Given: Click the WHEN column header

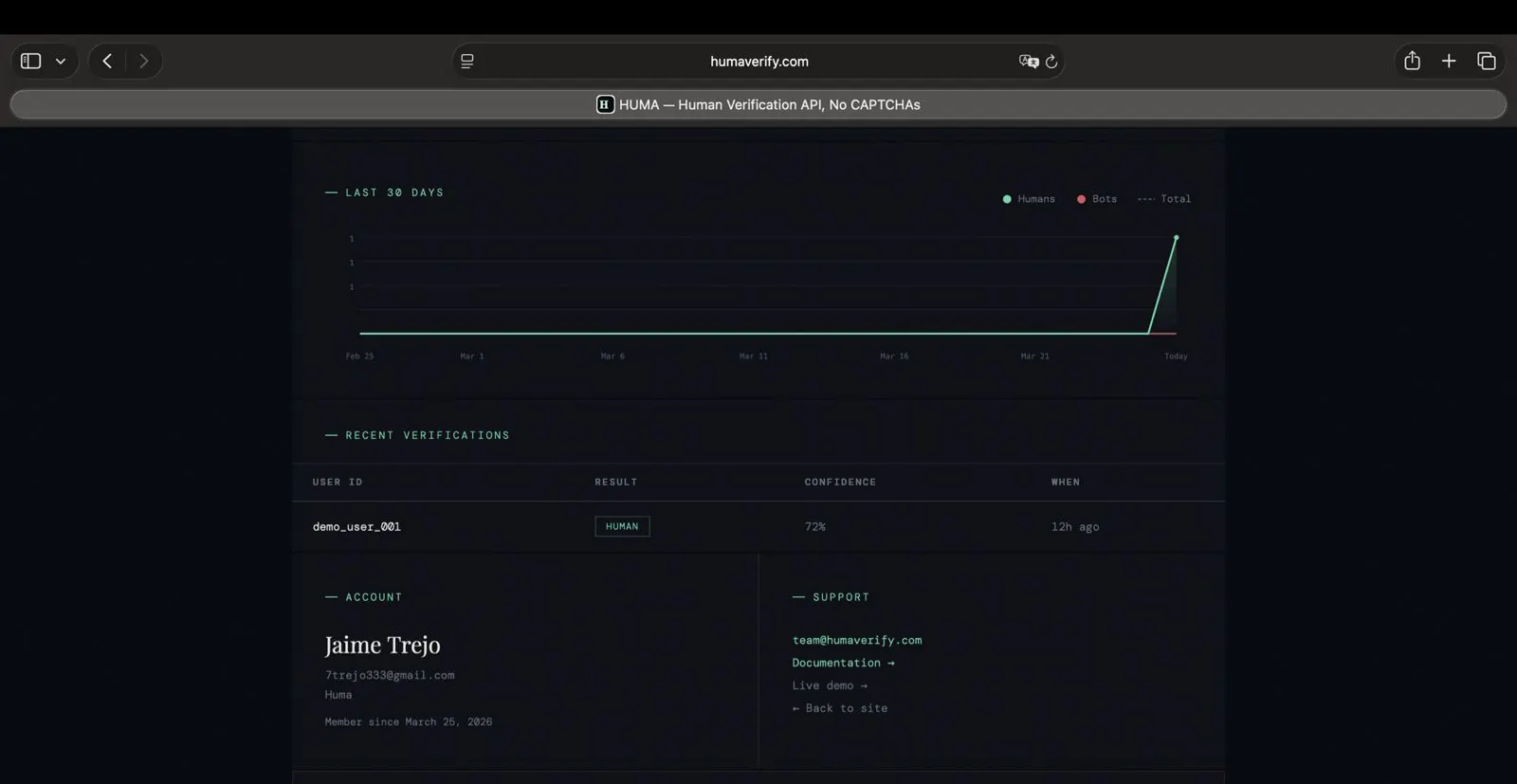Looking at the screenshot, I should (x=1066, y=483).
